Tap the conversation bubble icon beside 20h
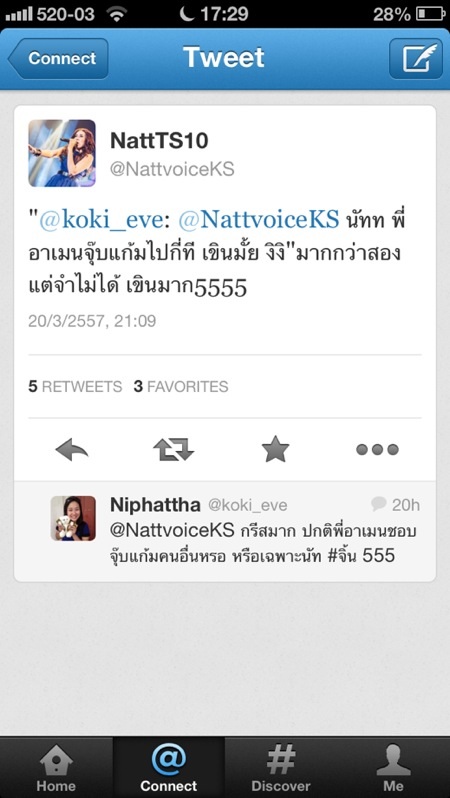450x798 pixels. [x=378, y=504]
